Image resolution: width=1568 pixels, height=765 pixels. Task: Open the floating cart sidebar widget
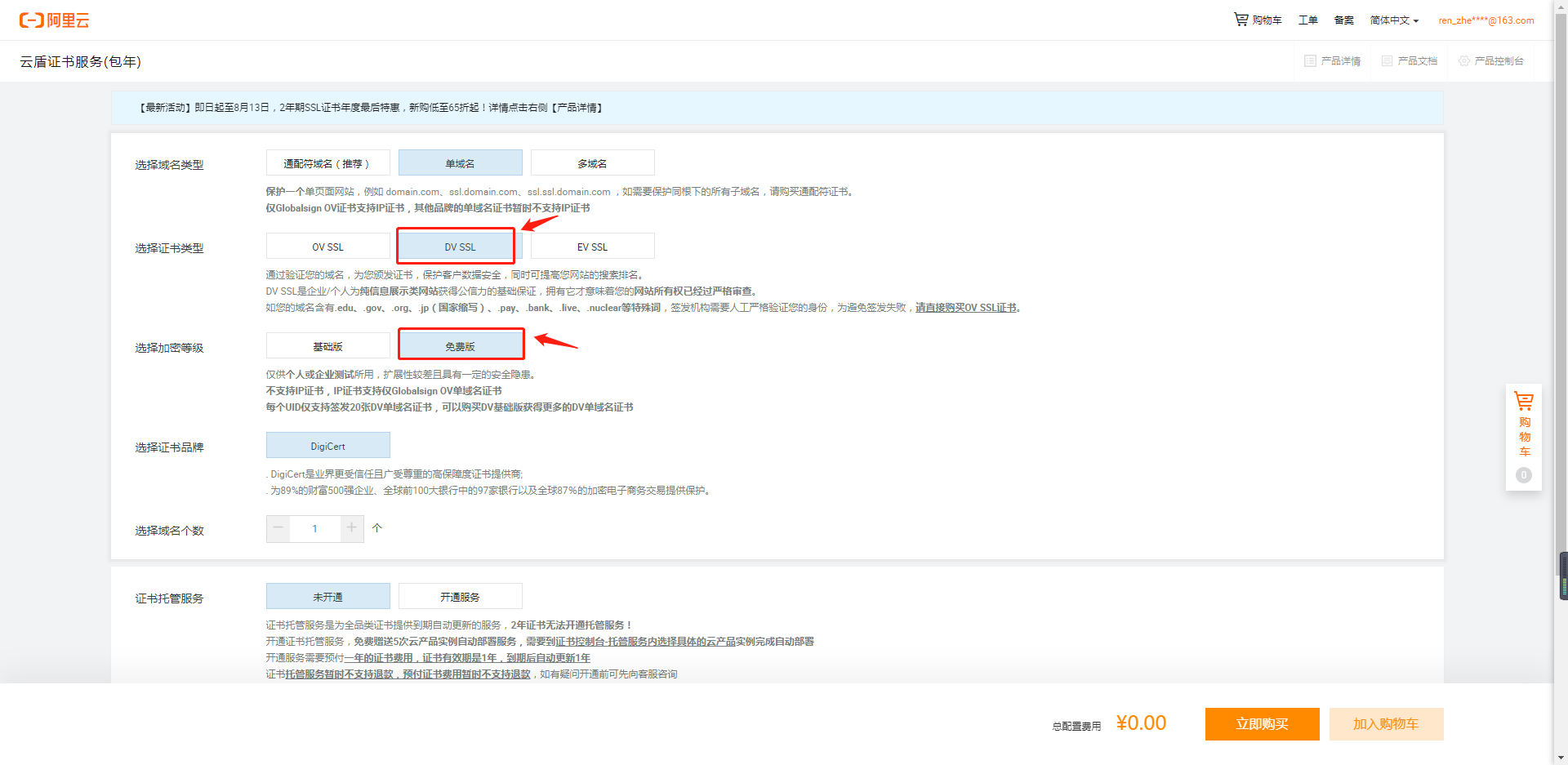click(x=1523, y=436)
